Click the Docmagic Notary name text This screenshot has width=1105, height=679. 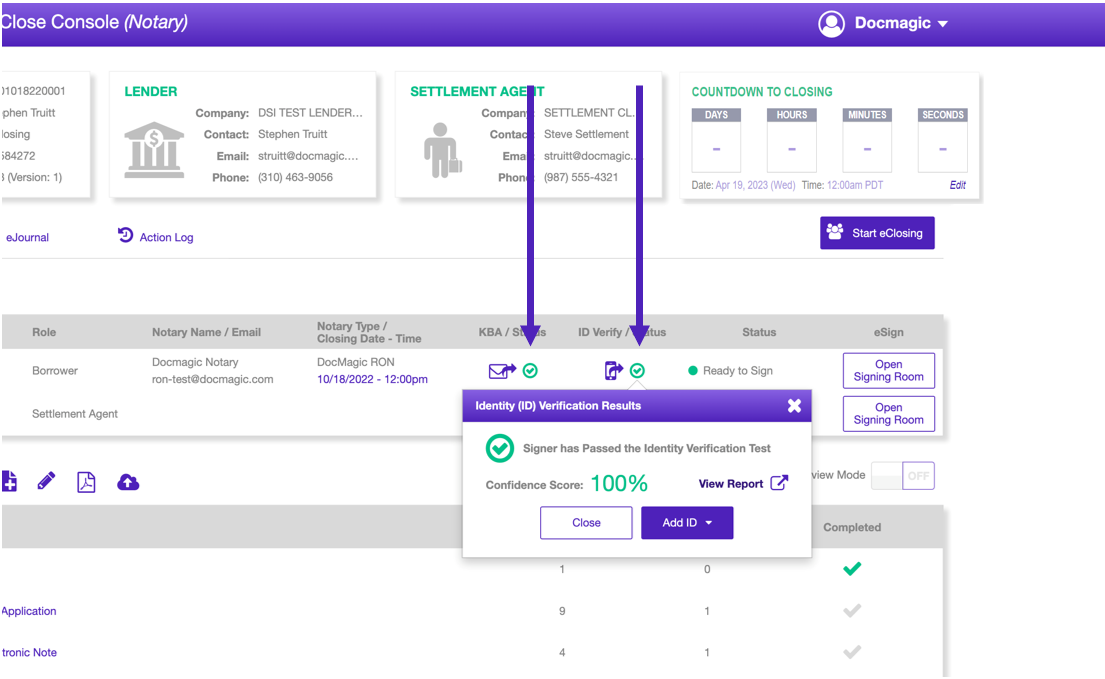(195, 362)
